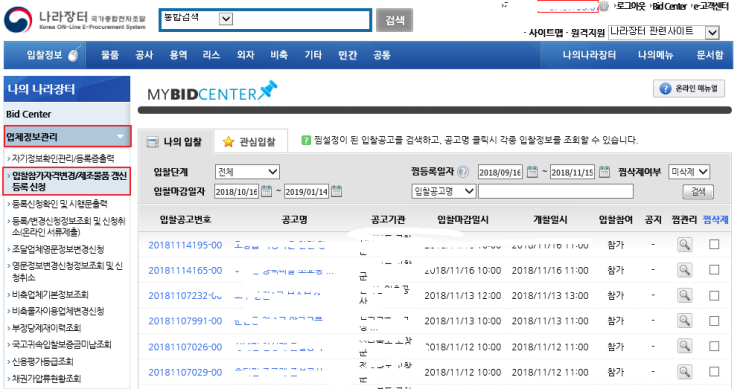The height and width of the screenshot is (389, 743).
Task: Open 부정당제재이력조회 sidebar item
Action: tap(46, 328)
